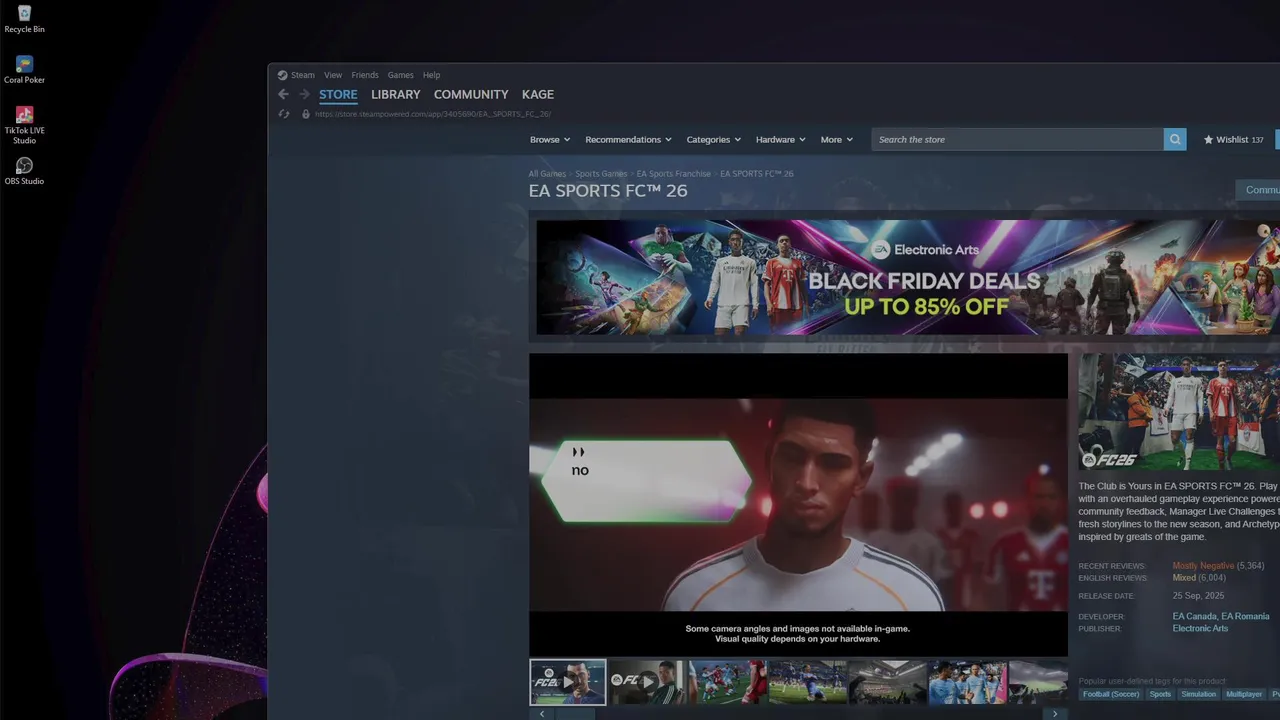Click the Sports tag
Image resolution: width=1280 pixels, height=720 pixels.
click(1160, 694)
